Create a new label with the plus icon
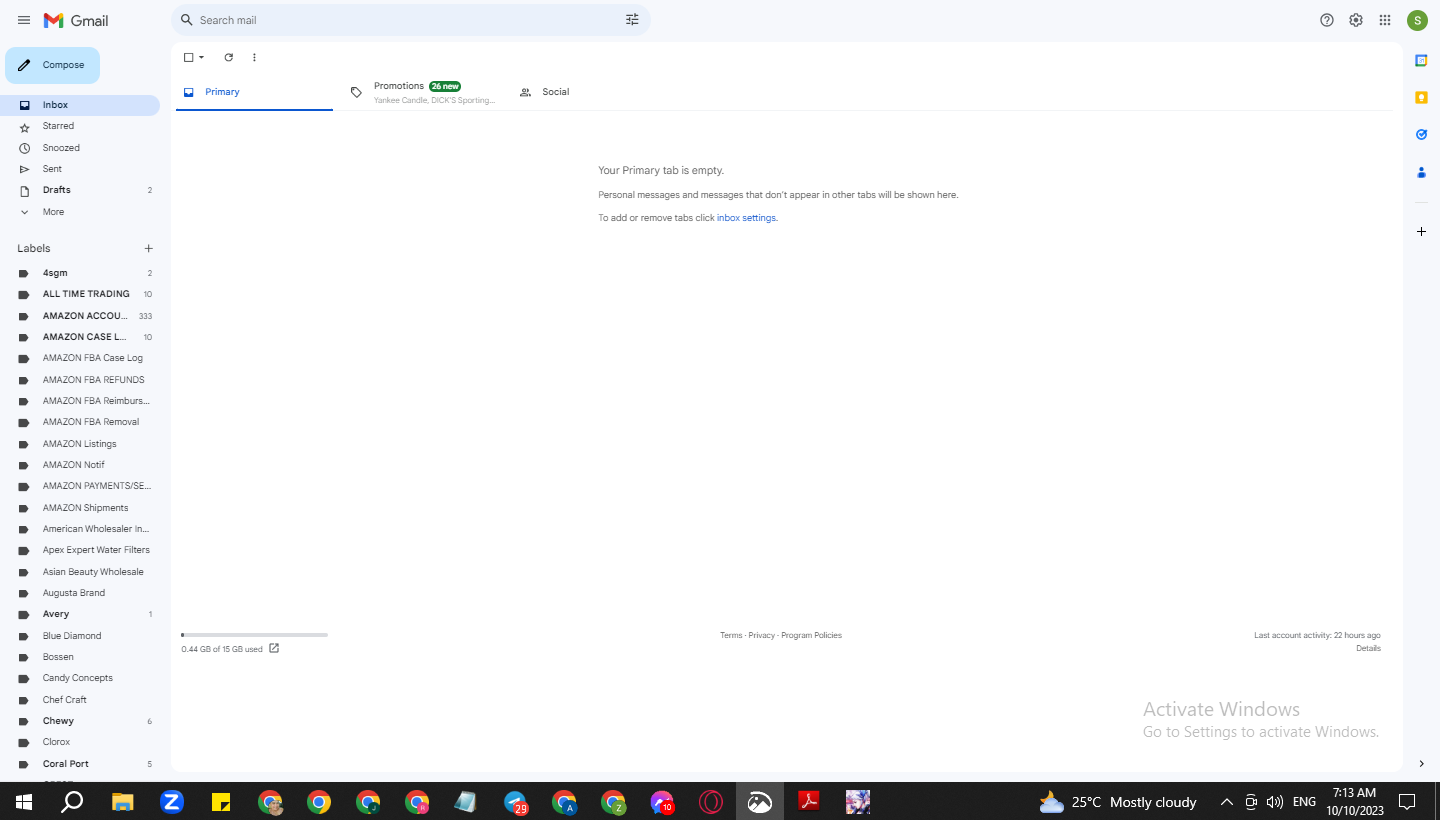Screen dimensions: 1440x820 (148, 248)
